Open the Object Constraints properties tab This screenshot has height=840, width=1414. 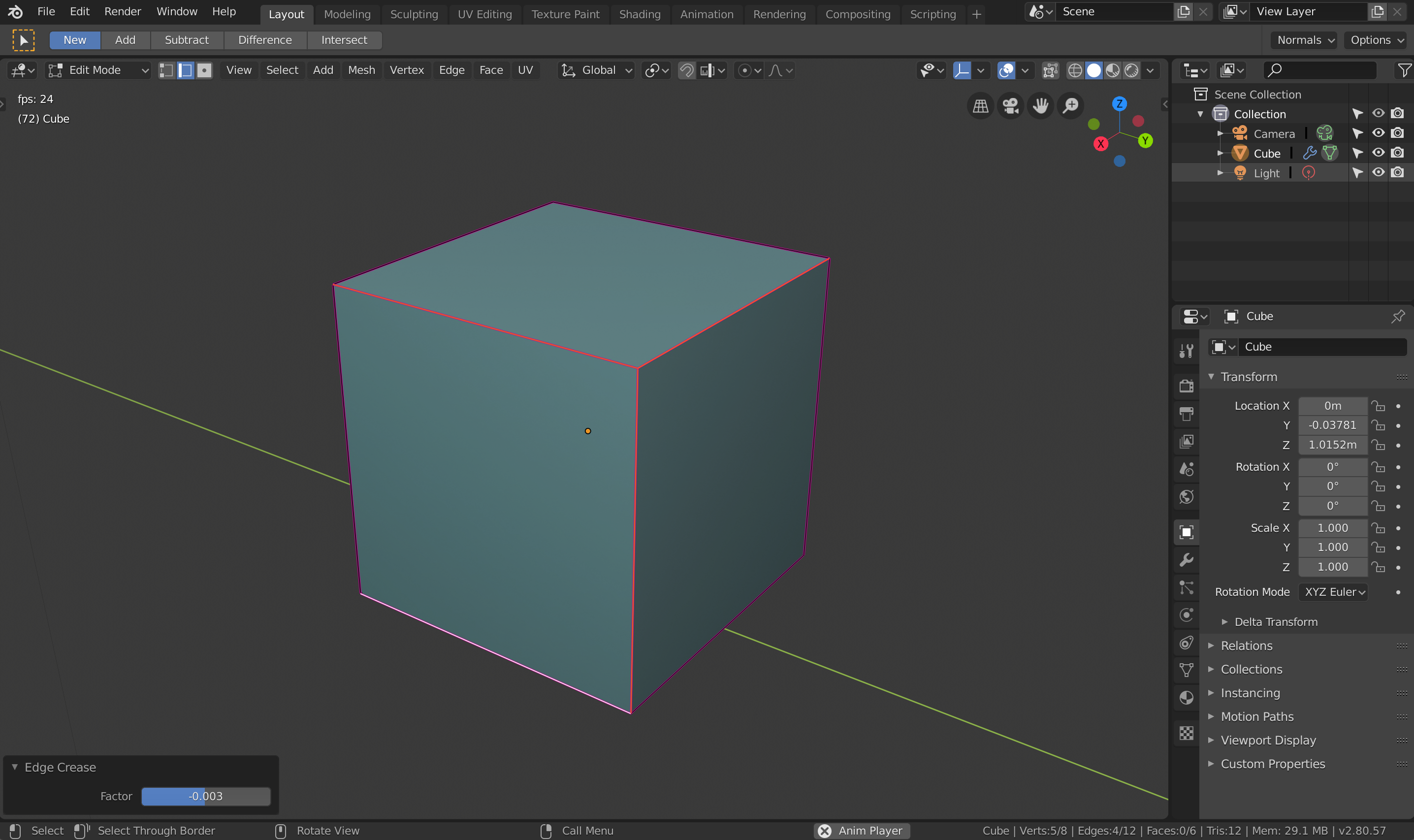point(1187,643)
